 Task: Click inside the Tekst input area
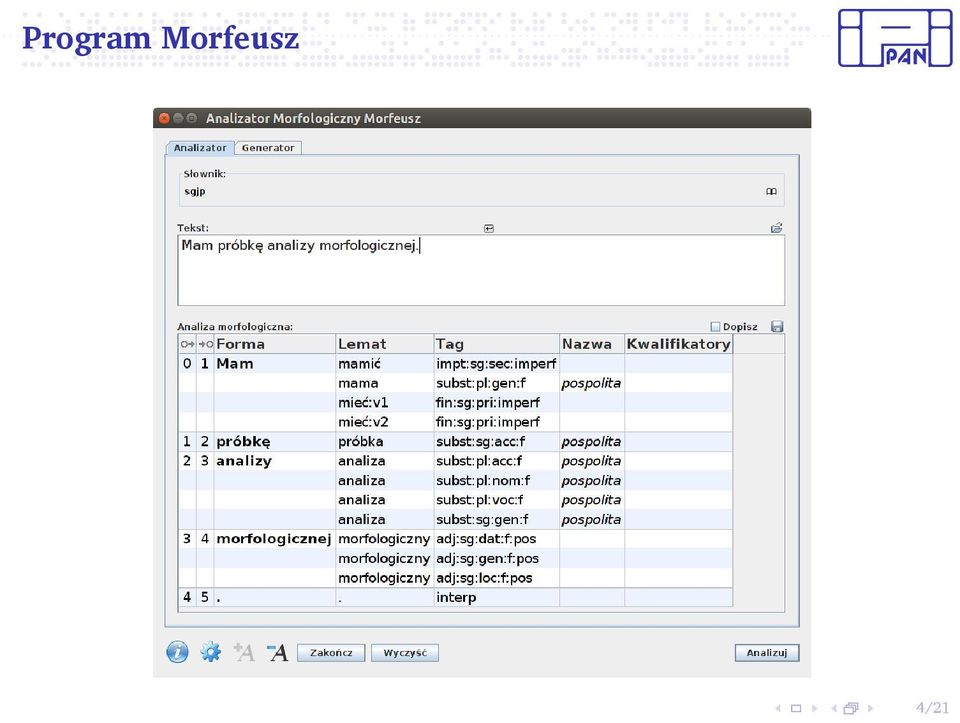pyautogui.click(x=481, y=270)
